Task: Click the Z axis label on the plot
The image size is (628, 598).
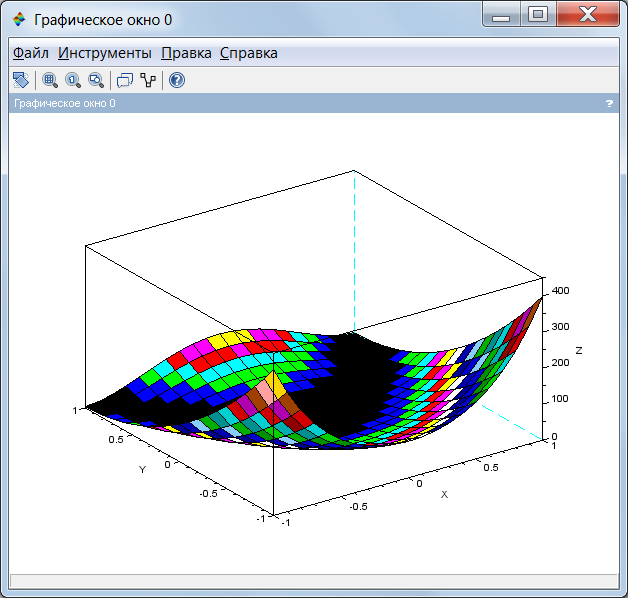Action: click(578, 350)
